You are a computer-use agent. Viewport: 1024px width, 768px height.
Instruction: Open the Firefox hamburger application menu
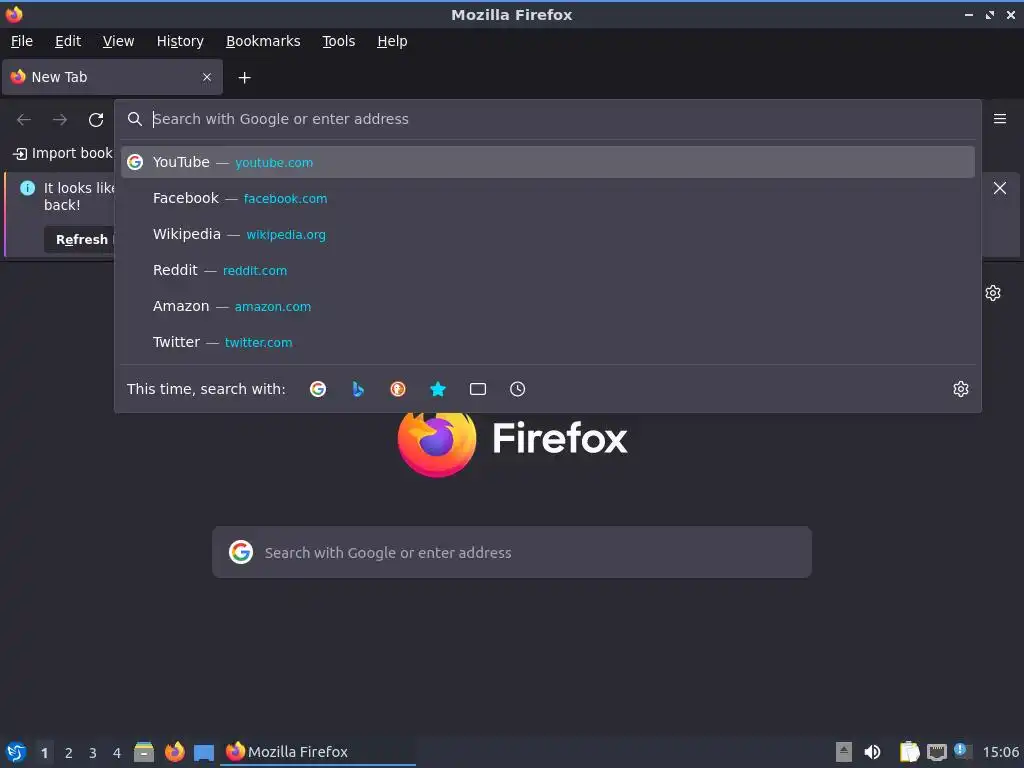1000,119
